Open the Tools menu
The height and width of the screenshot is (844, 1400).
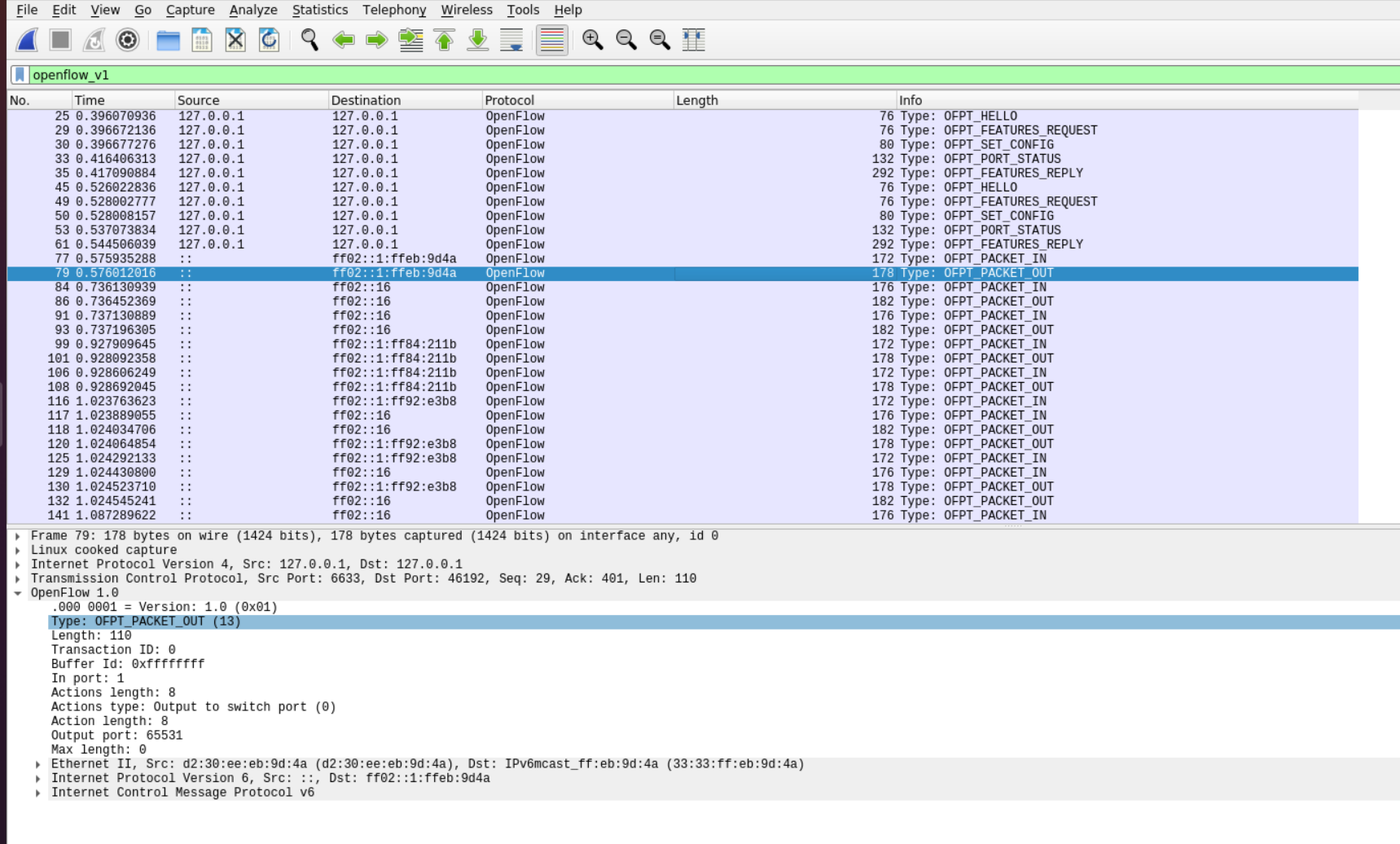click(523, 10)
